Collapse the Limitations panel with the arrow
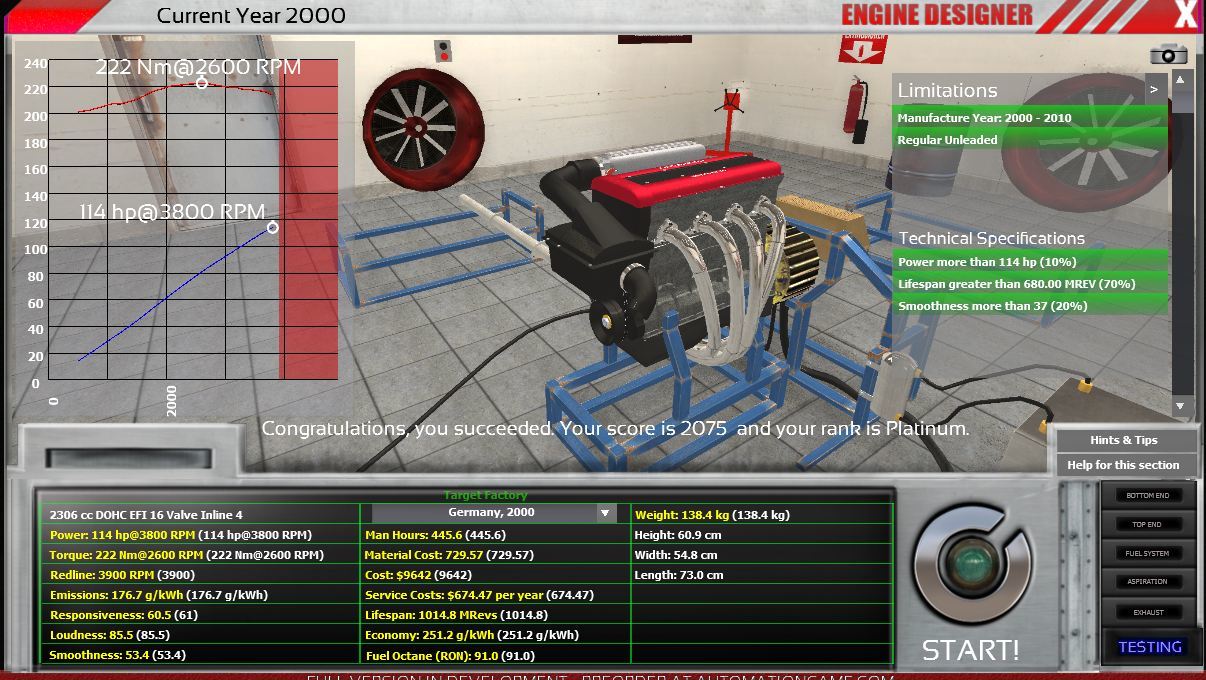This screenshot has width=1206, height=680. 1155,89
